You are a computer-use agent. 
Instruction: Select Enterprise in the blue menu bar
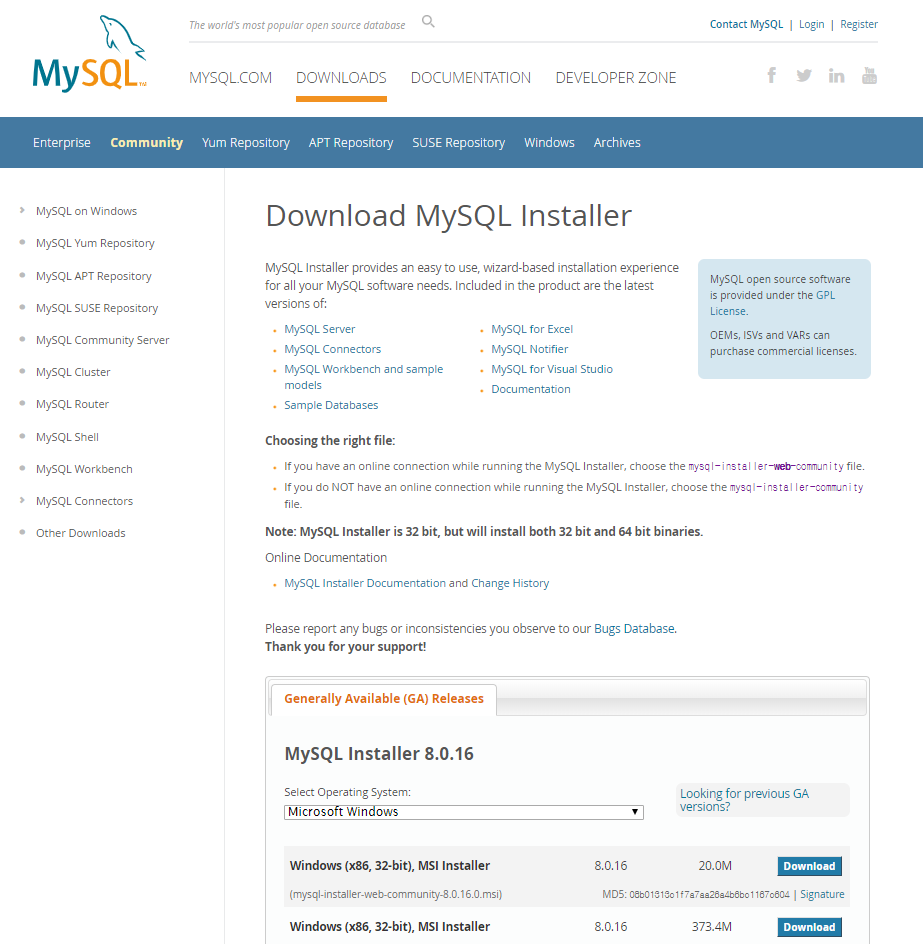click(61, 143)
